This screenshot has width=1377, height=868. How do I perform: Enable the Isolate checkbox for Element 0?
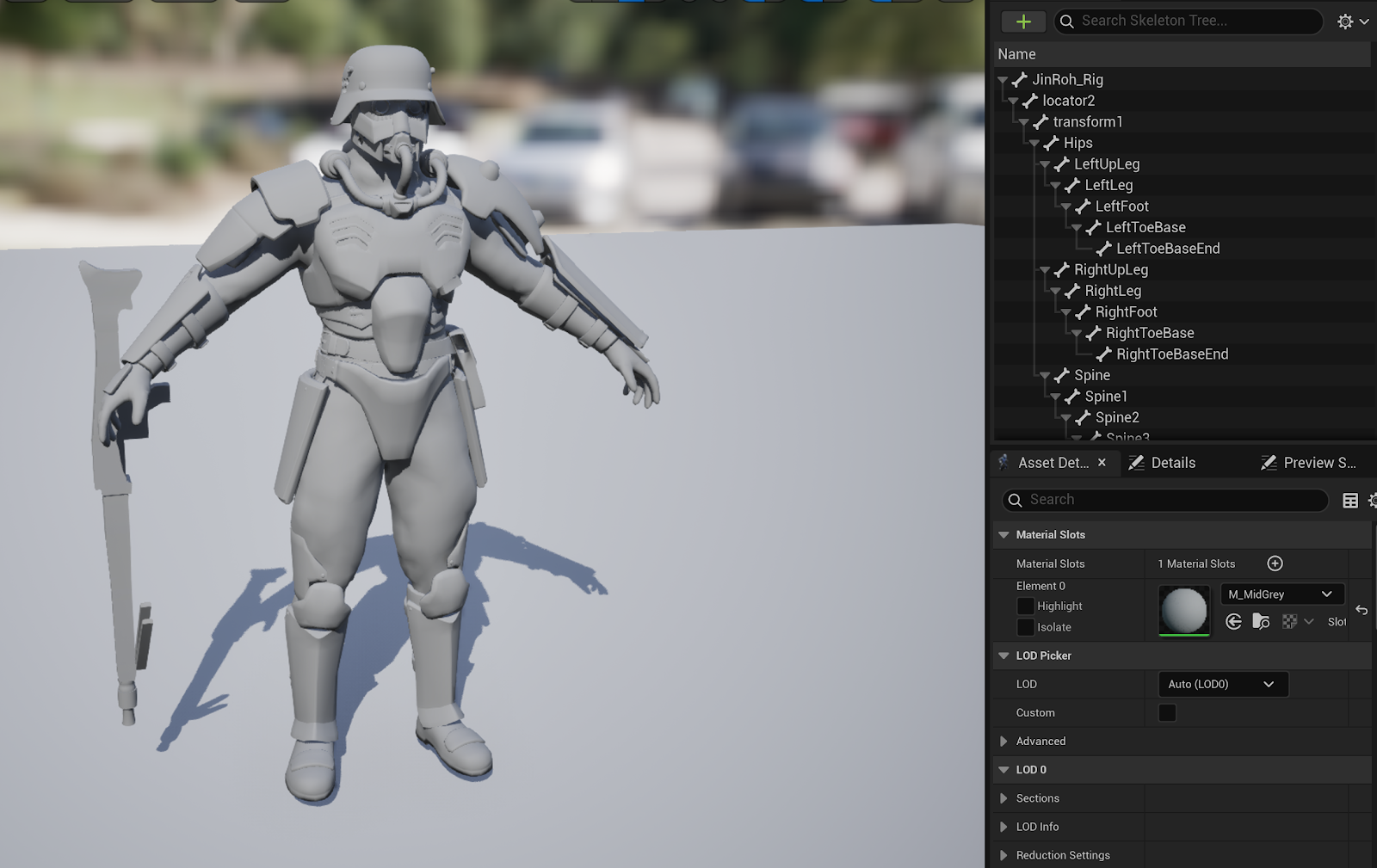(x=1025, y=627)
